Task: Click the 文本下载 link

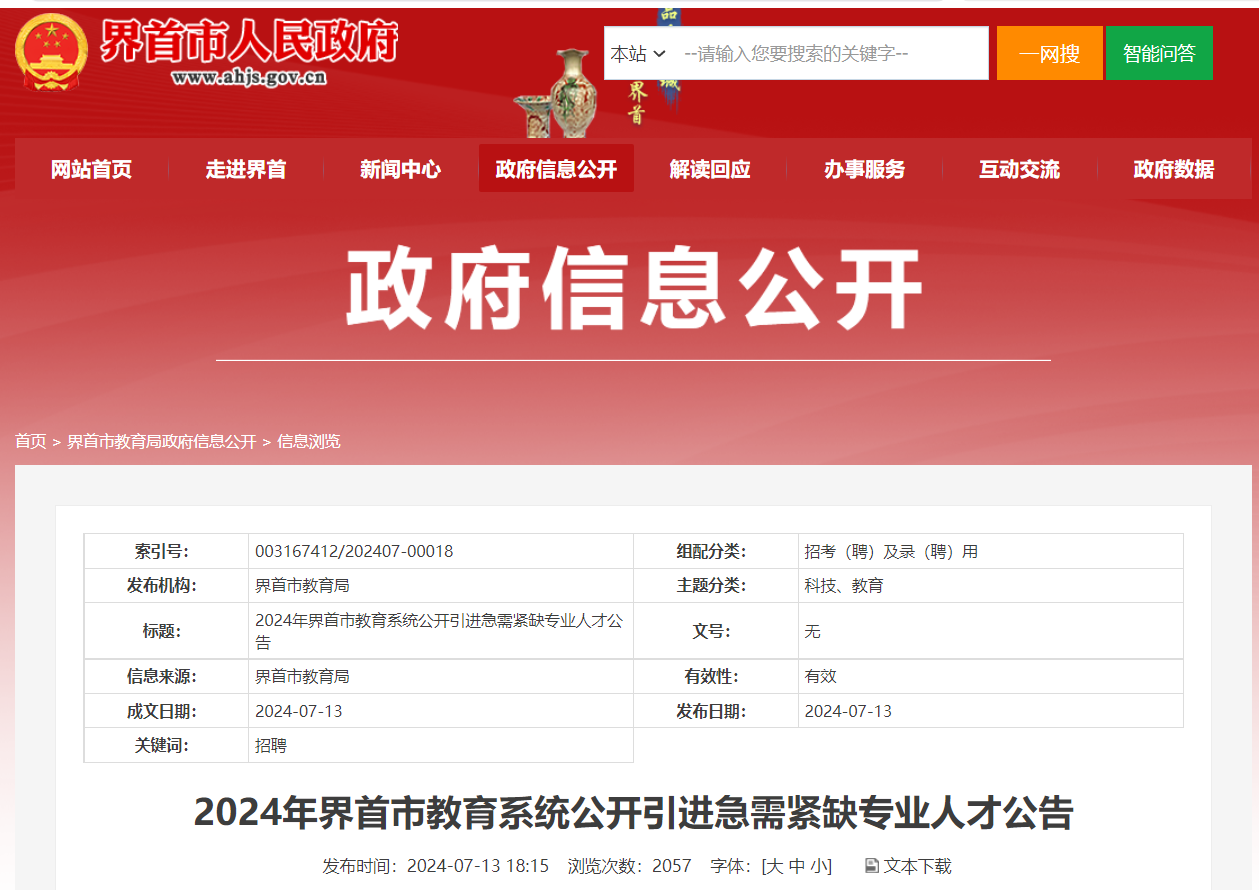Action: [x=917, y=866]
